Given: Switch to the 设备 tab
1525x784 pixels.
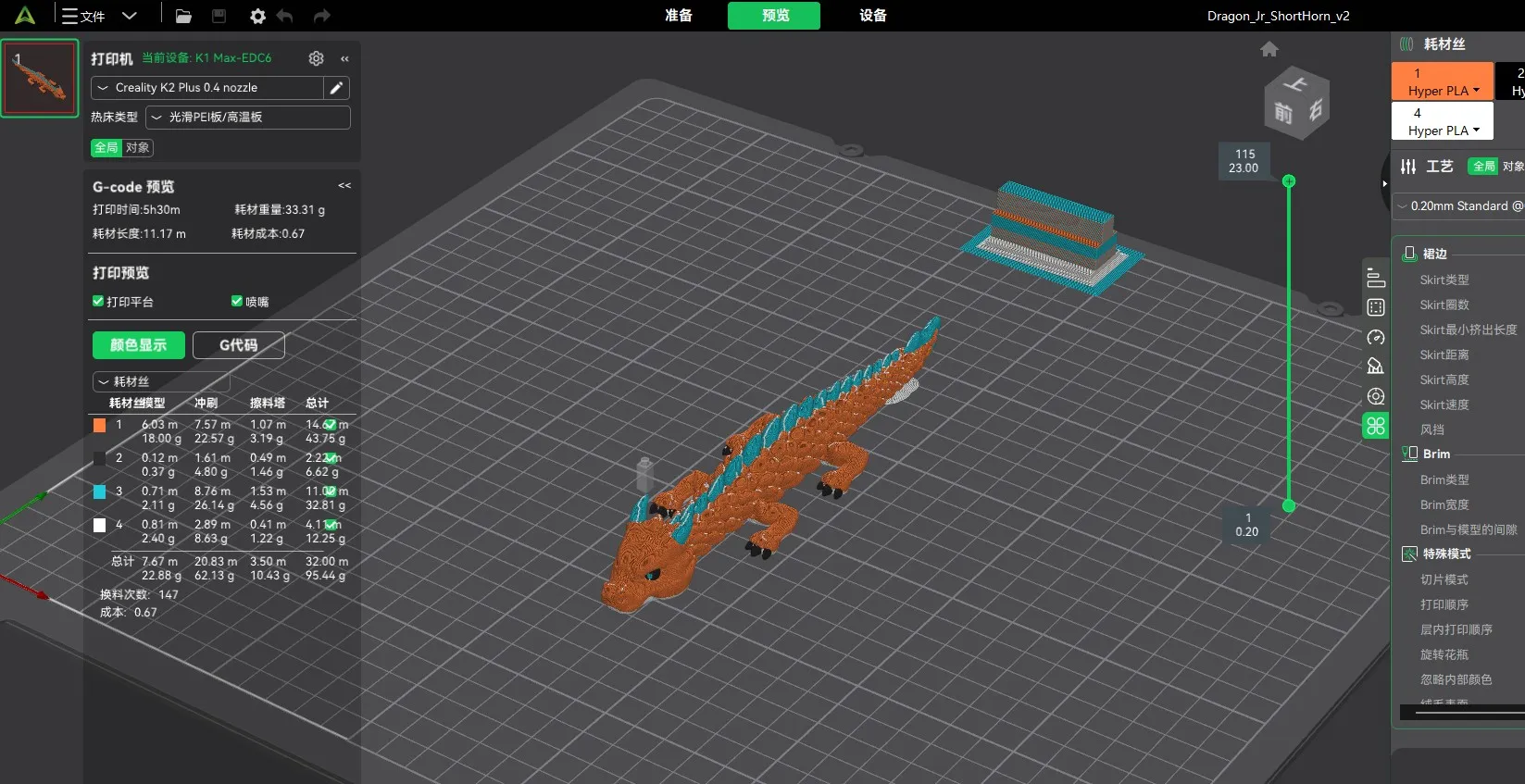Looking at the screenshot, I should click(873, 16).
